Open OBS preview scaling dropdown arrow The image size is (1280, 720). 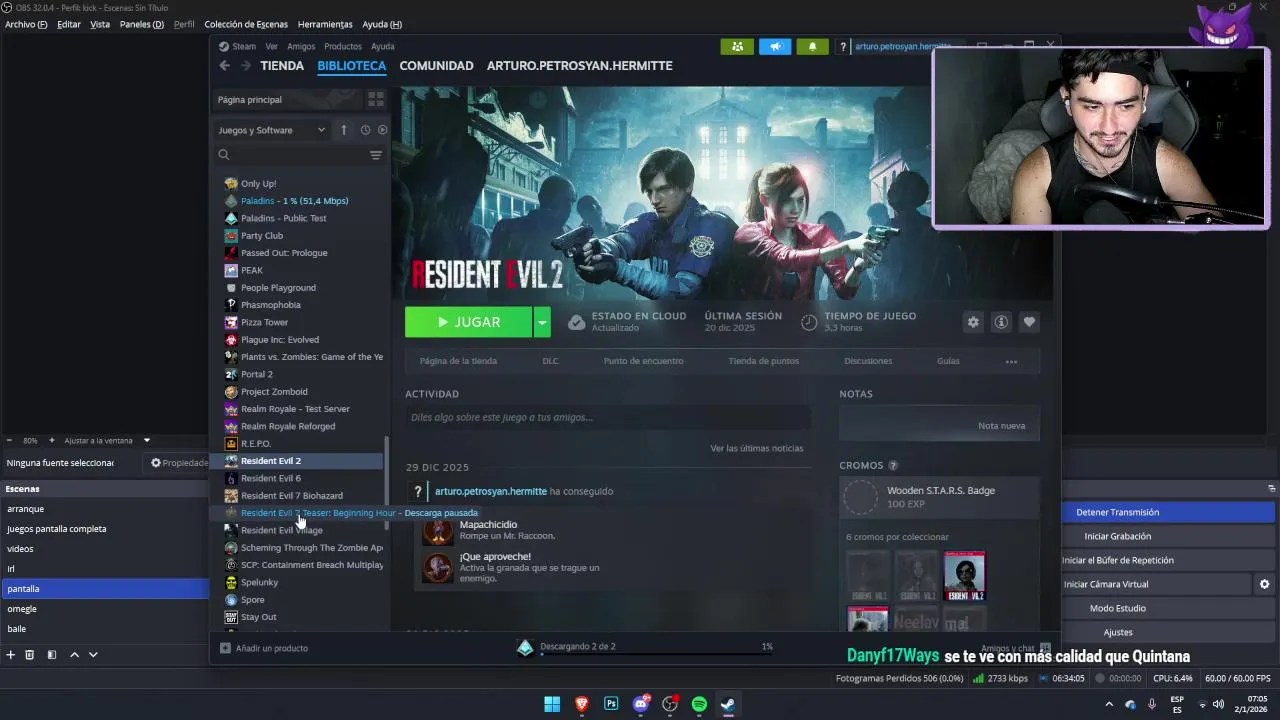(x=147, y=440)
